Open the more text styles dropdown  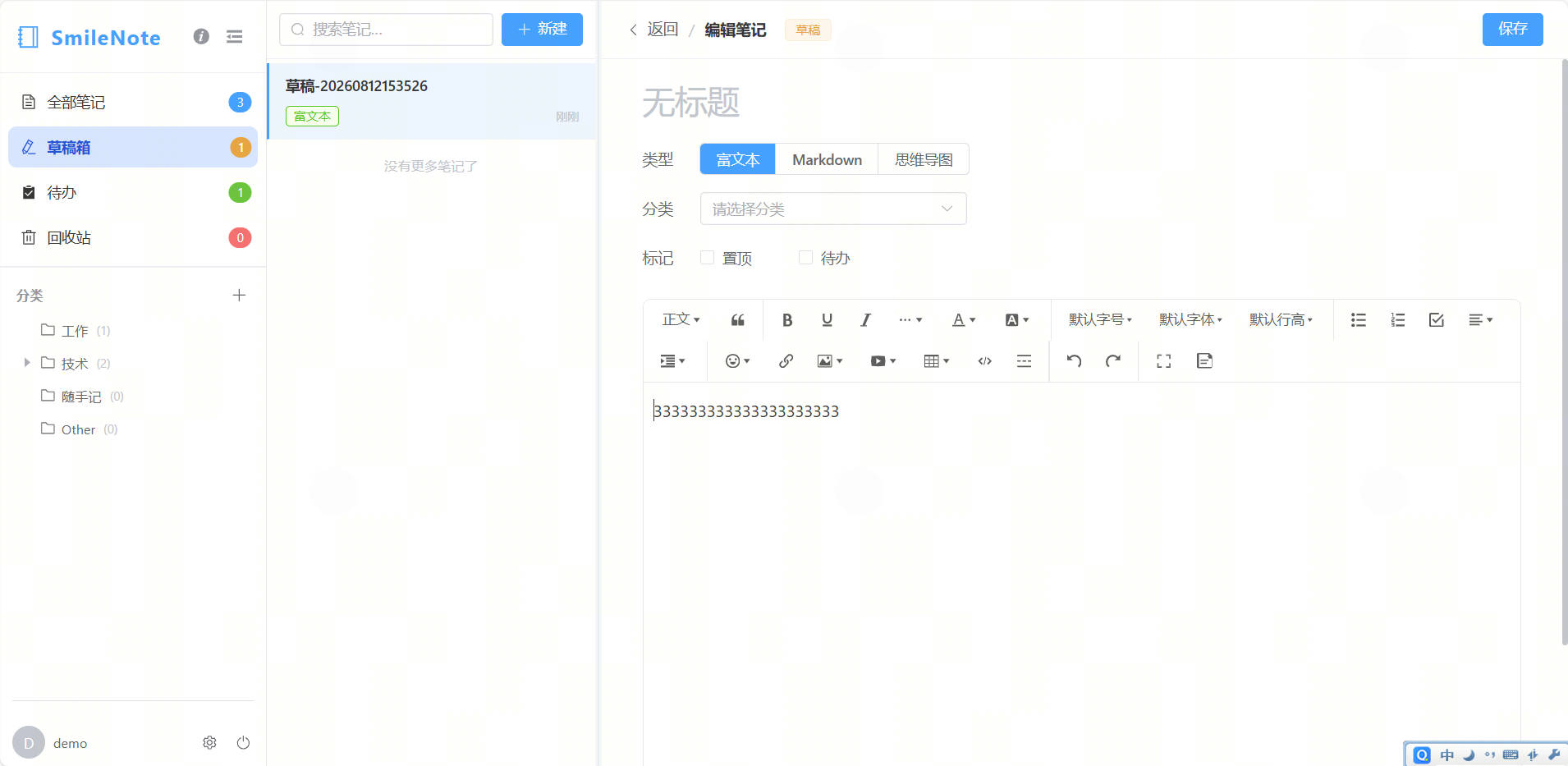pyautogui.click(x=910, y=320)
